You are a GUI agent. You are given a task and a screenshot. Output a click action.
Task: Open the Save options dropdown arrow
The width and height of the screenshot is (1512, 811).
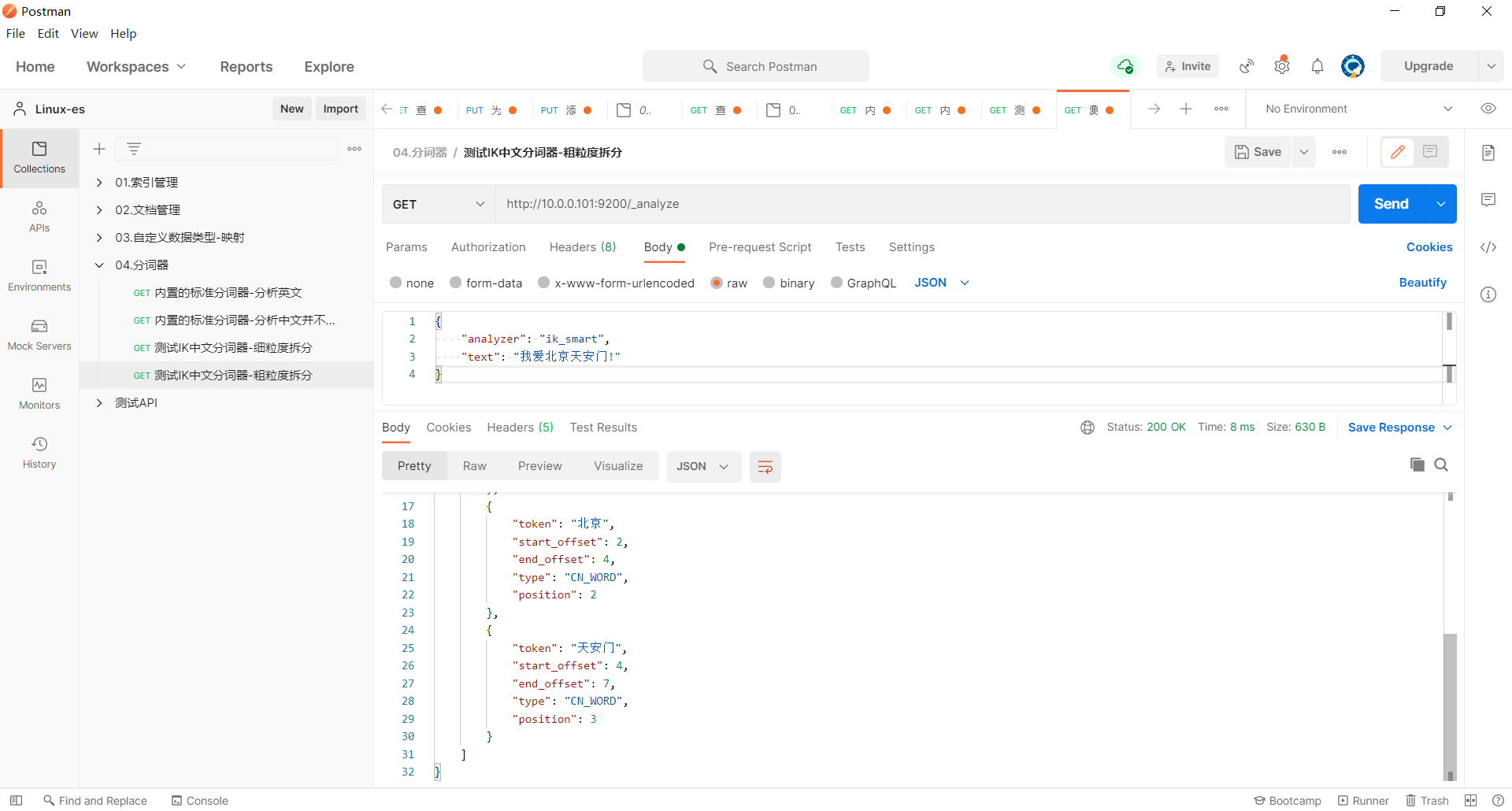pyautogui.click(x=1304, y=152)
